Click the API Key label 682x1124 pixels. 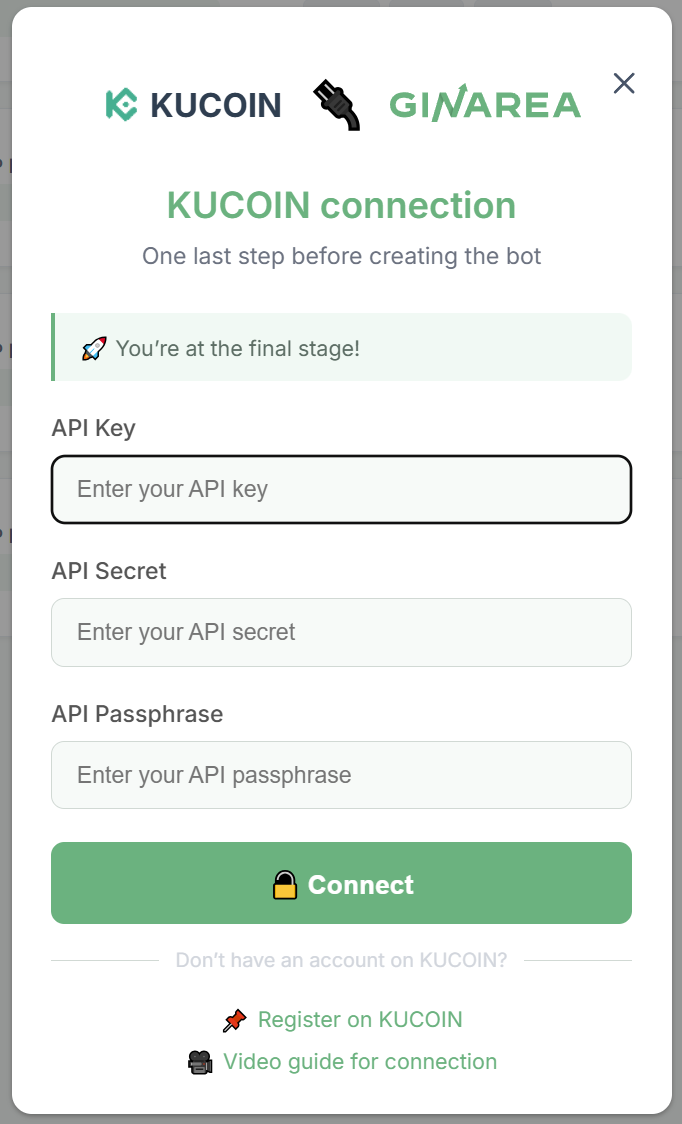point(93,428)
